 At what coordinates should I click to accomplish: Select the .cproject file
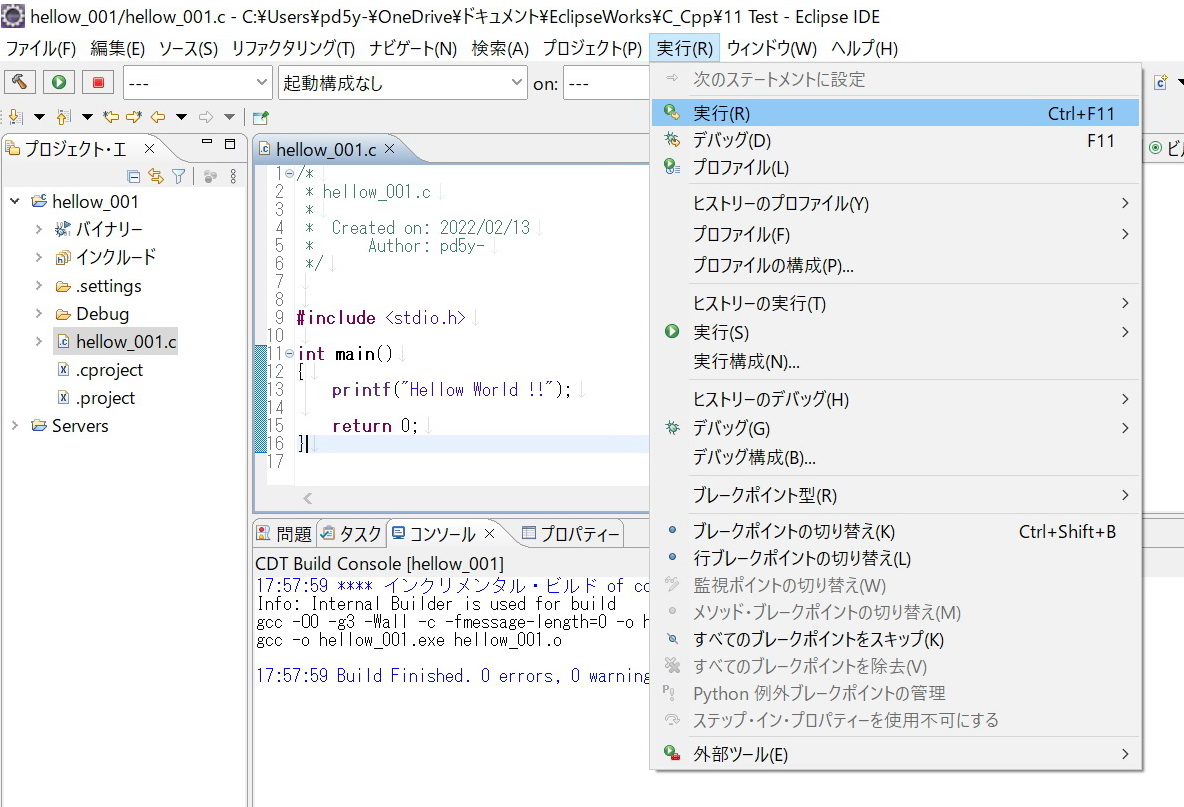tap(100, 370)
